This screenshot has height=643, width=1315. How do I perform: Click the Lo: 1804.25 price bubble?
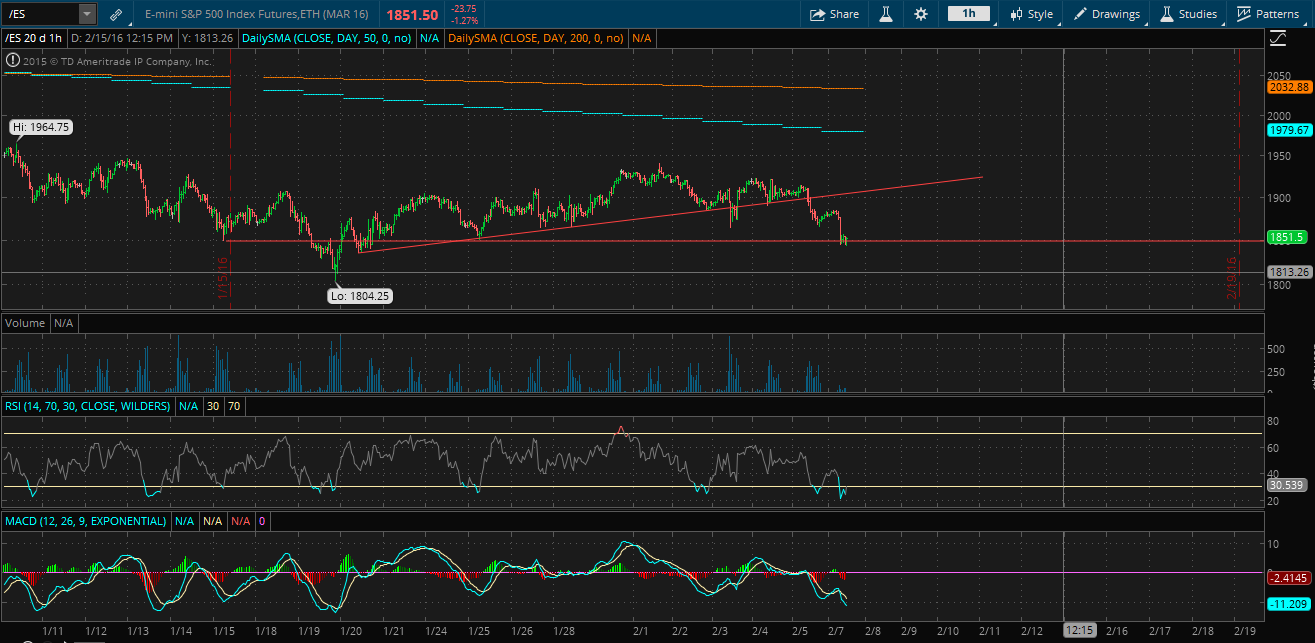click(x=361, y=295)
